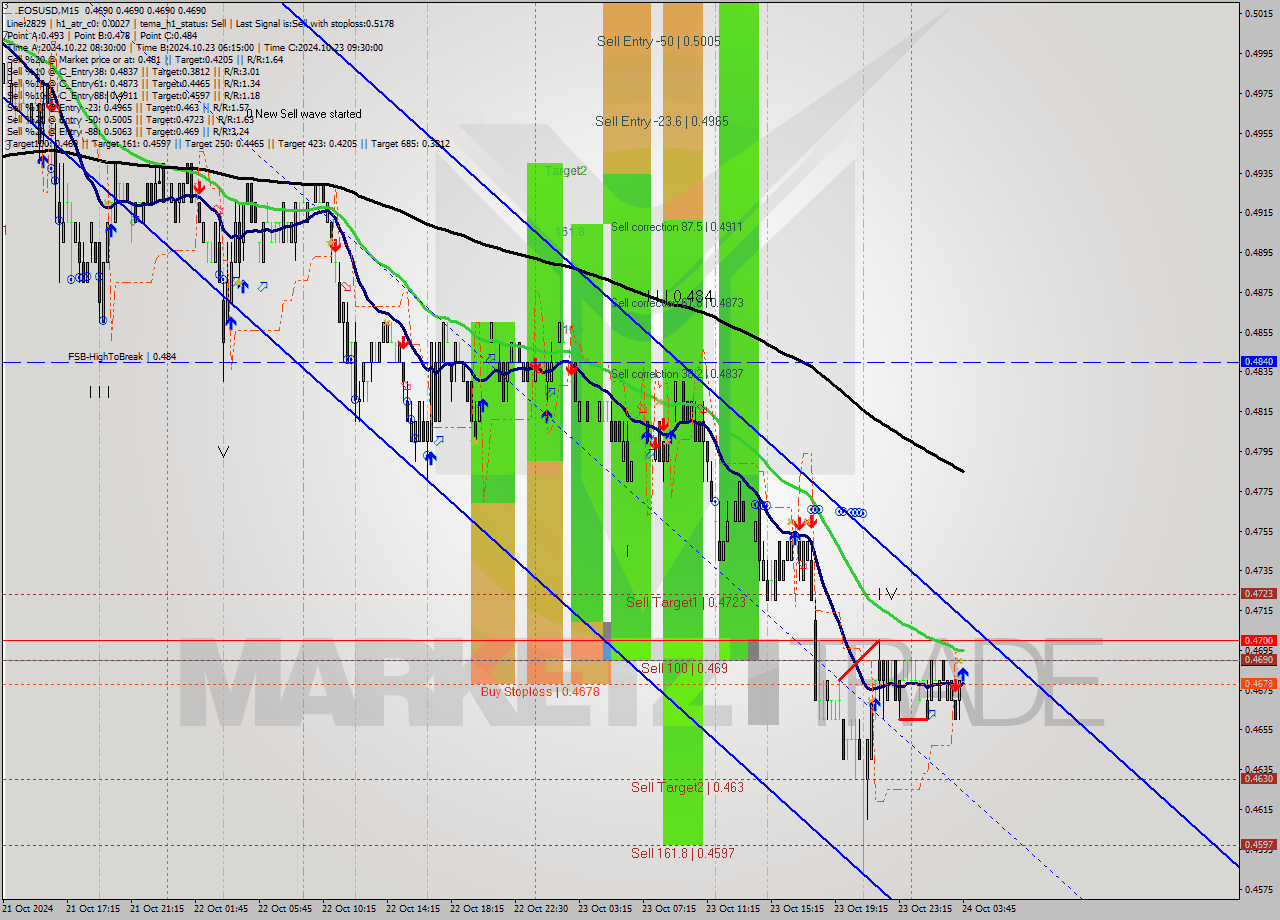Click the blue 0.4840 price tag on the axis
This screenshot has height=920, width=1280.
tap(1257, 362)
